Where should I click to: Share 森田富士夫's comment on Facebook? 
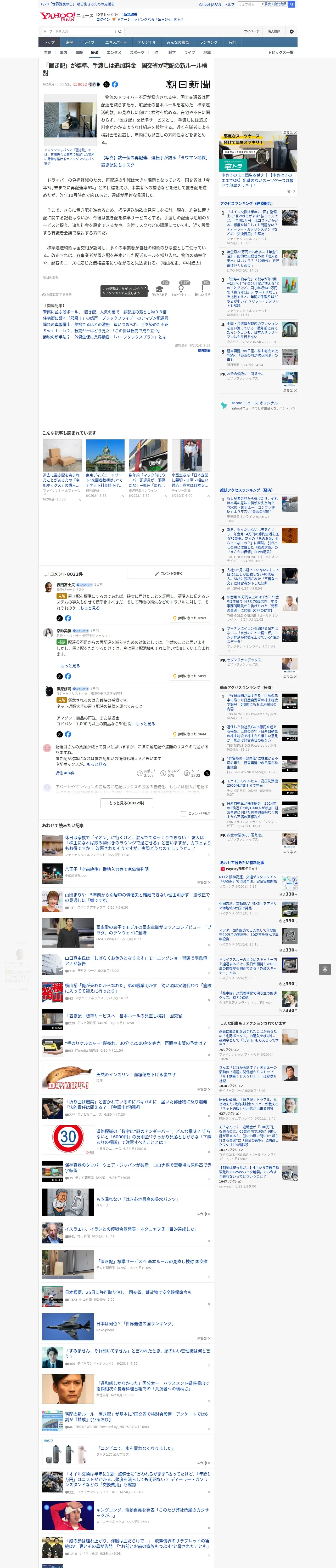click(68, 618)
